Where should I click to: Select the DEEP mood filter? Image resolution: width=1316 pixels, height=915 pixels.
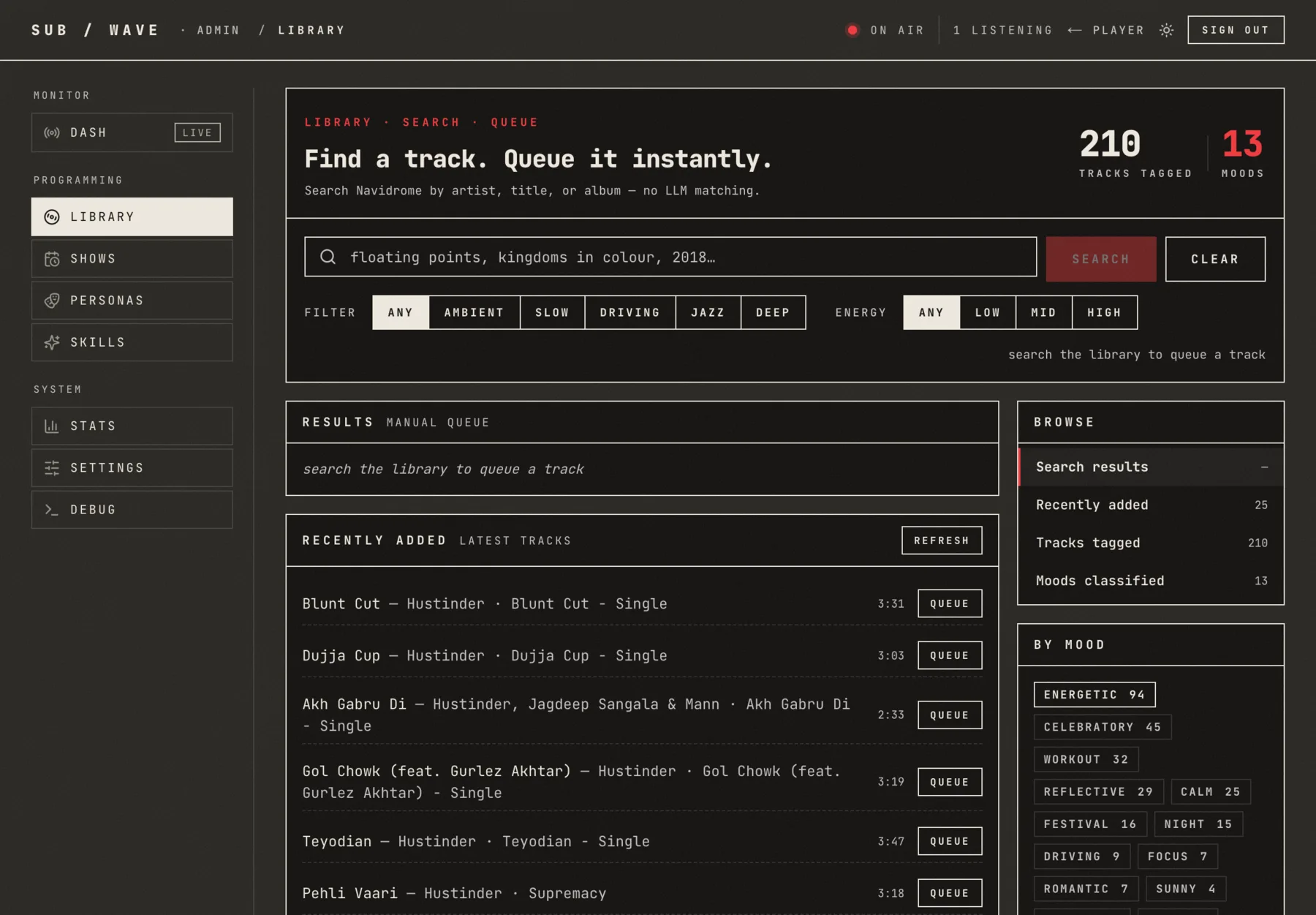click(x=773, y=312)
